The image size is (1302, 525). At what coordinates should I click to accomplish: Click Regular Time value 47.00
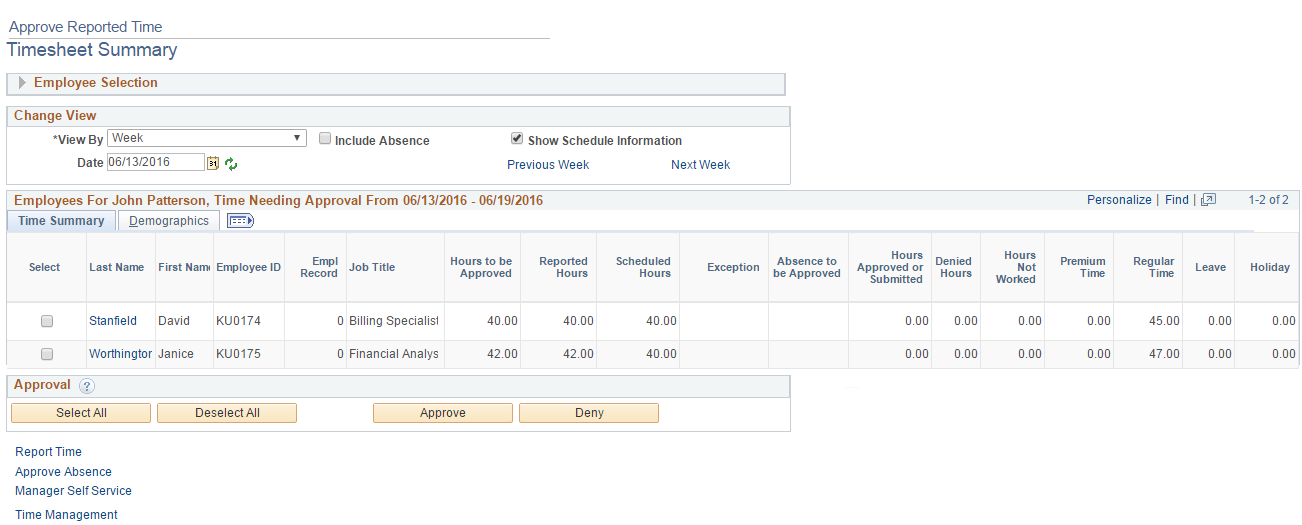click(x=1163, y=354)
